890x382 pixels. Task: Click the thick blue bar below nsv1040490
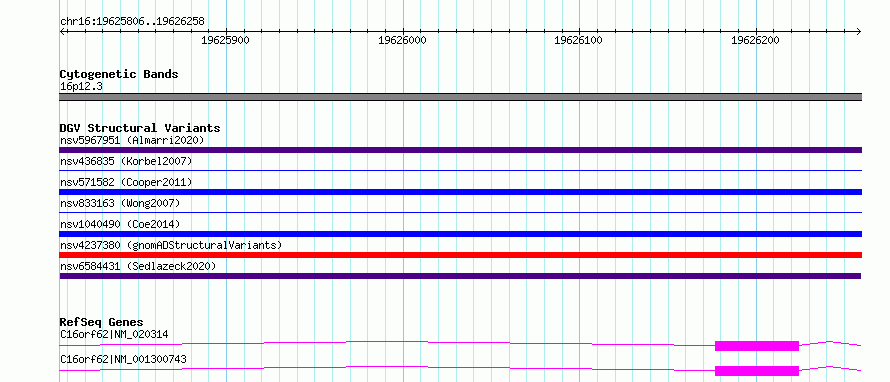(x=460, y=234)
